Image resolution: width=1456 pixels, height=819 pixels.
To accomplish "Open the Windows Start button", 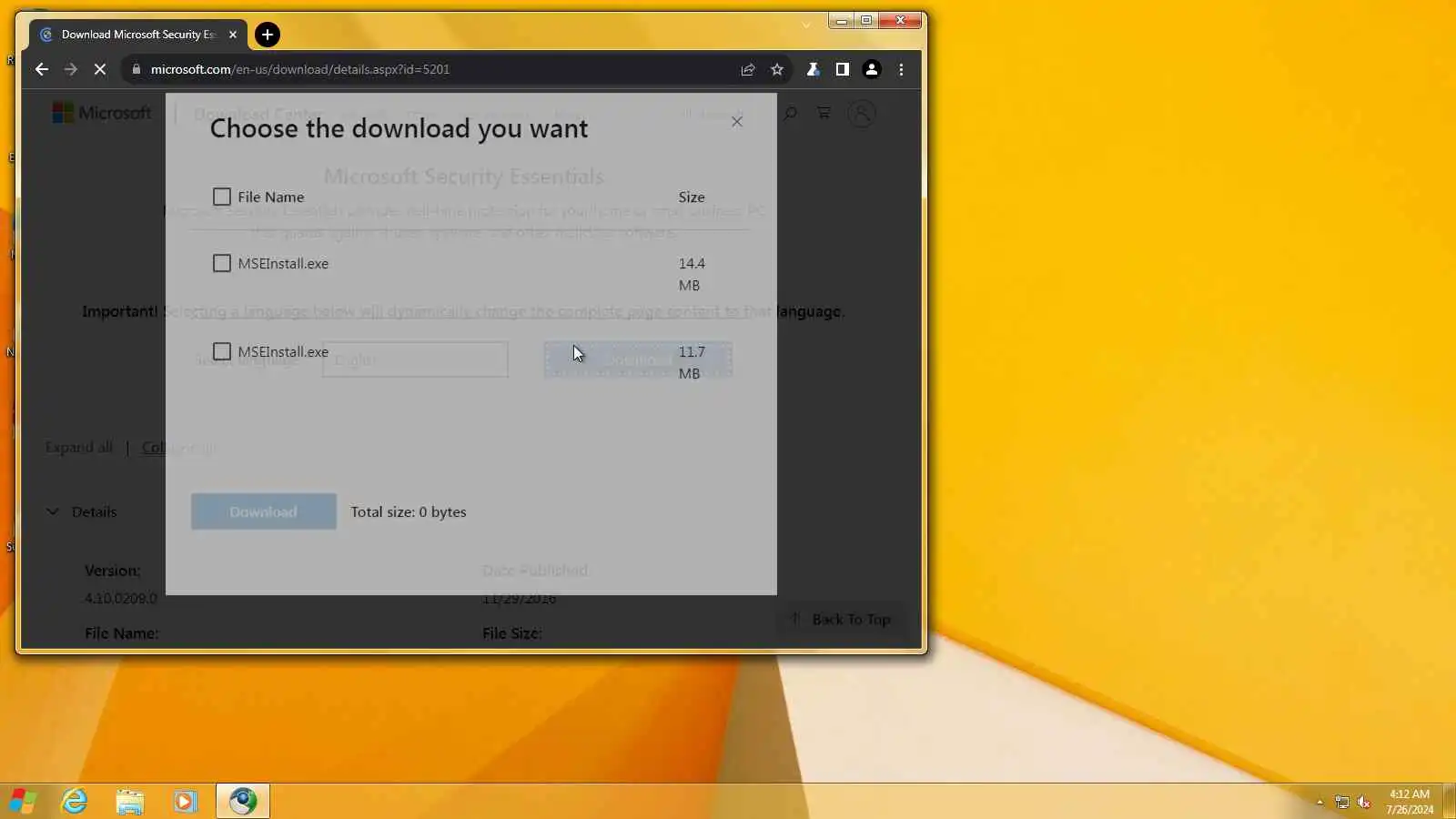I will click(x=22, y=801).
